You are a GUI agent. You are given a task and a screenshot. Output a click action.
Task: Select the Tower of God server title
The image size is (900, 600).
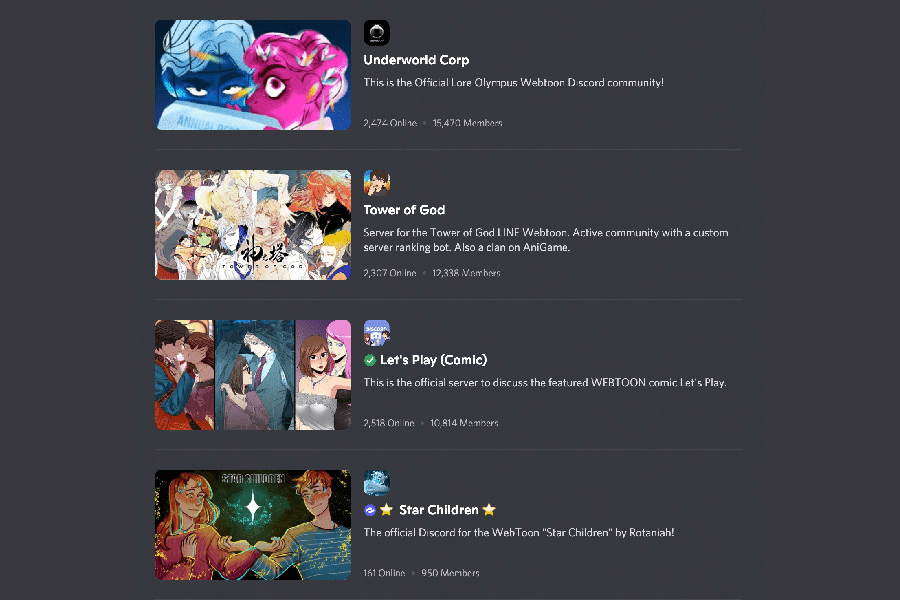coord(404,210)
